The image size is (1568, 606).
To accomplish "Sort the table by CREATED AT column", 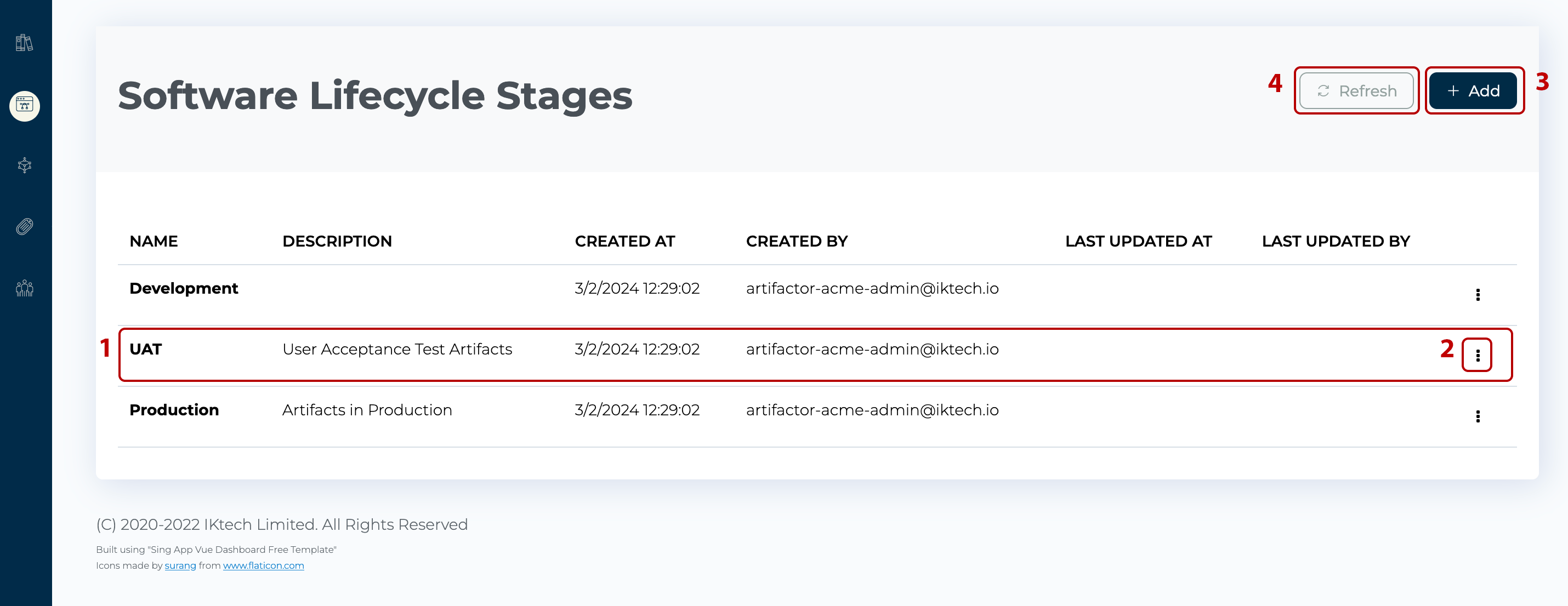I will pyautogui.click(x=625, y=241).
